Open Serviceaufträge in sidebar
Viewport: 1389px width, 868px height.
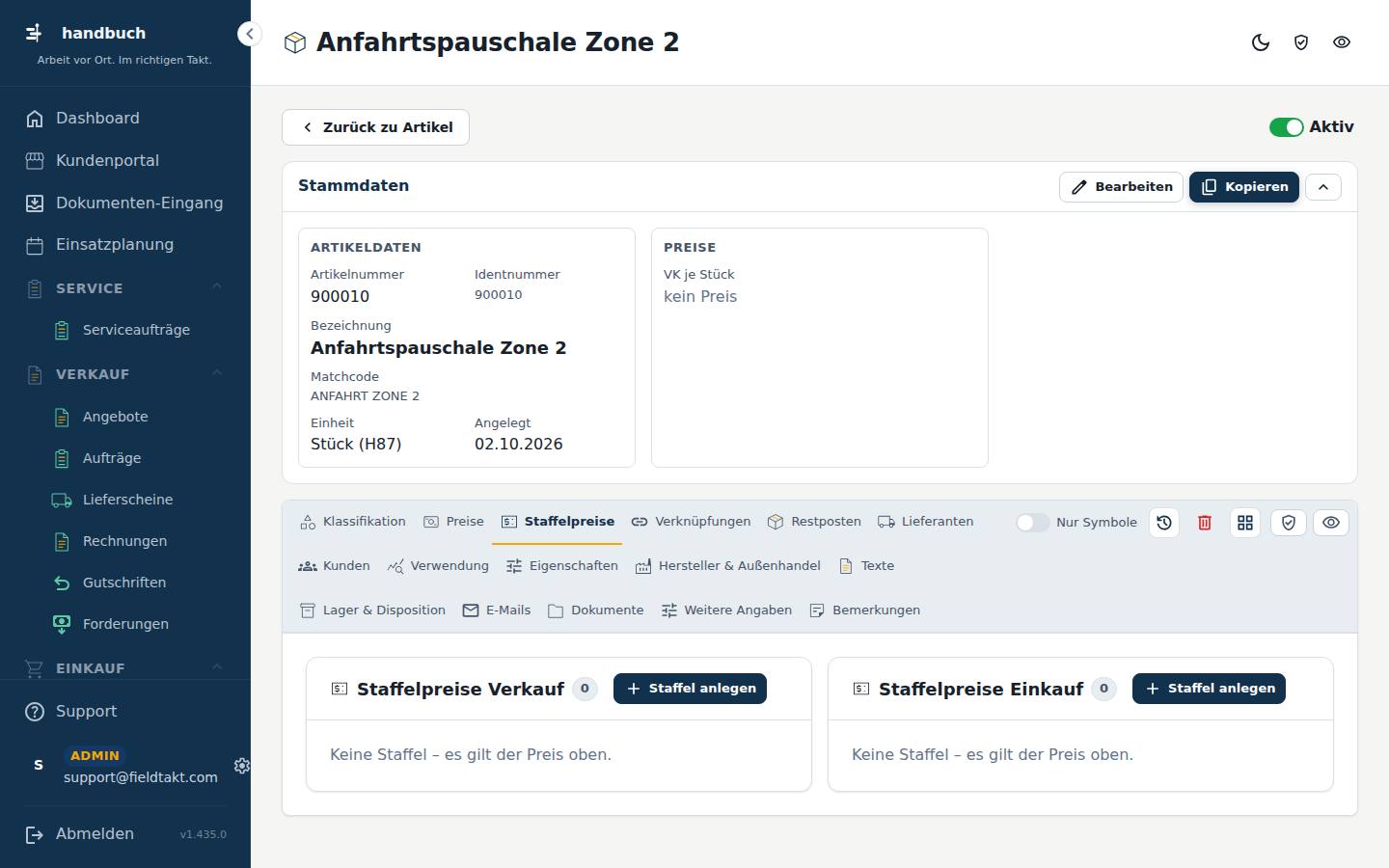pyautogui.click(x=125, y=330)
